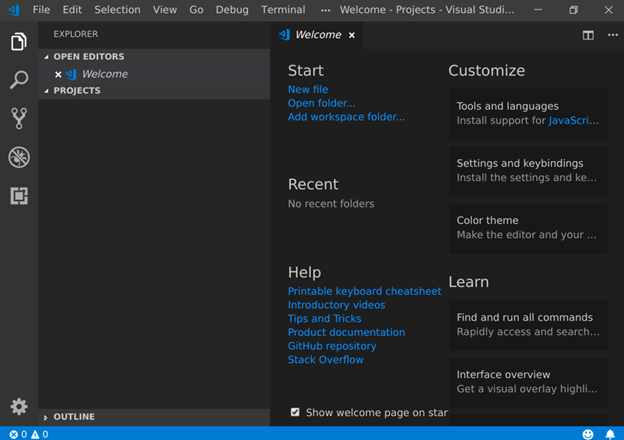Click the Settings and keybindings card
The width and height of the screenshot is (624, 440).
(x=528, y=171)
